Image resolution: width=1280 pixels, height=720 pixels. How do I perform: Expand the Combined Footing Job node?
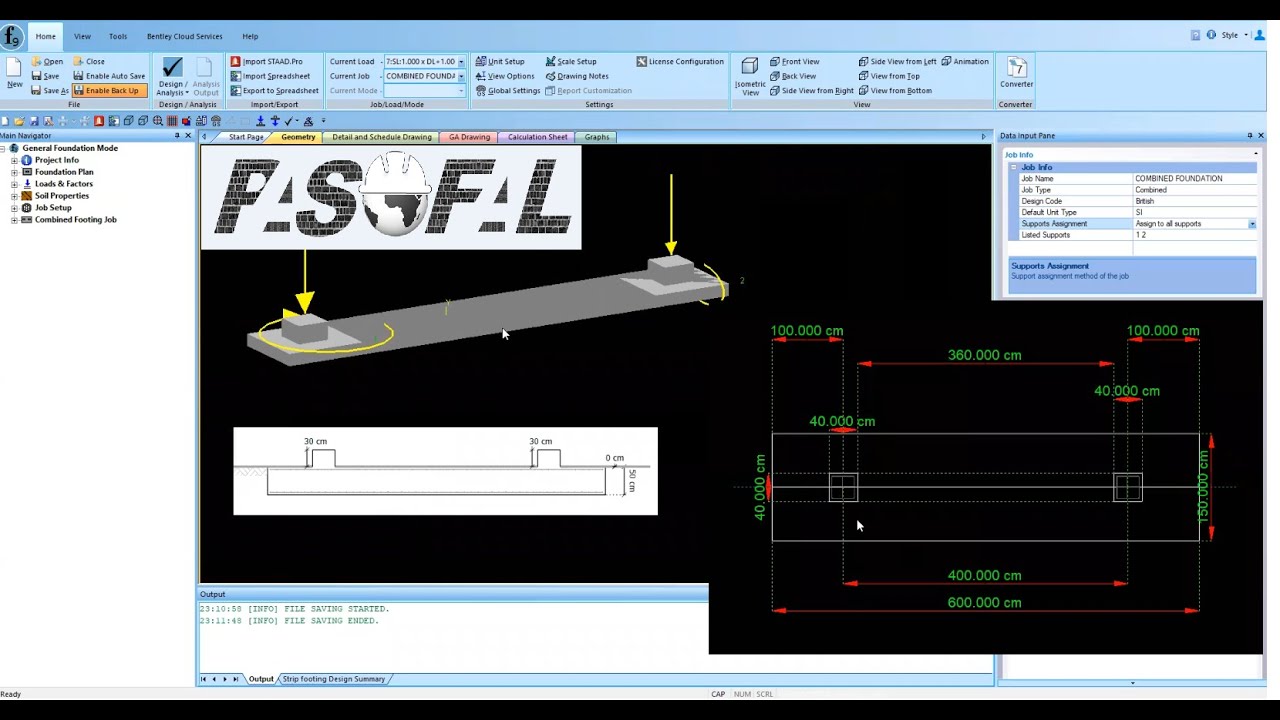pos(15,220)
